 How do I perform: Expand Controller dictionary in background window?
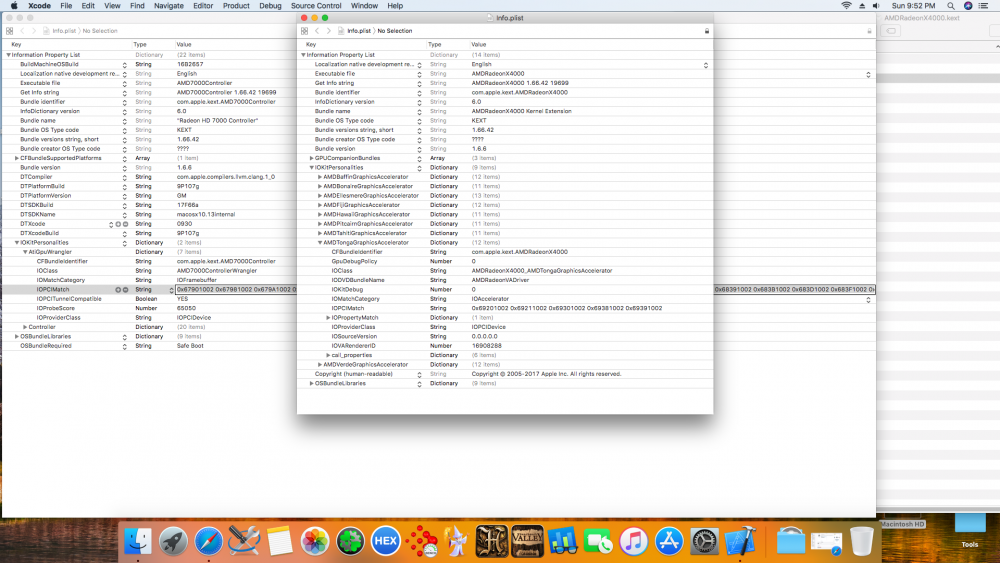[x=26, y=327]
